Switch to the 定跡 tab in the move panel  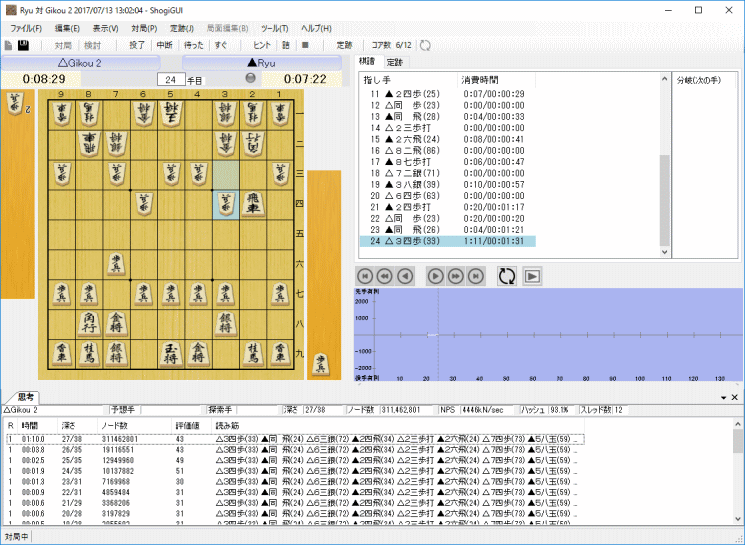[395, 62]
